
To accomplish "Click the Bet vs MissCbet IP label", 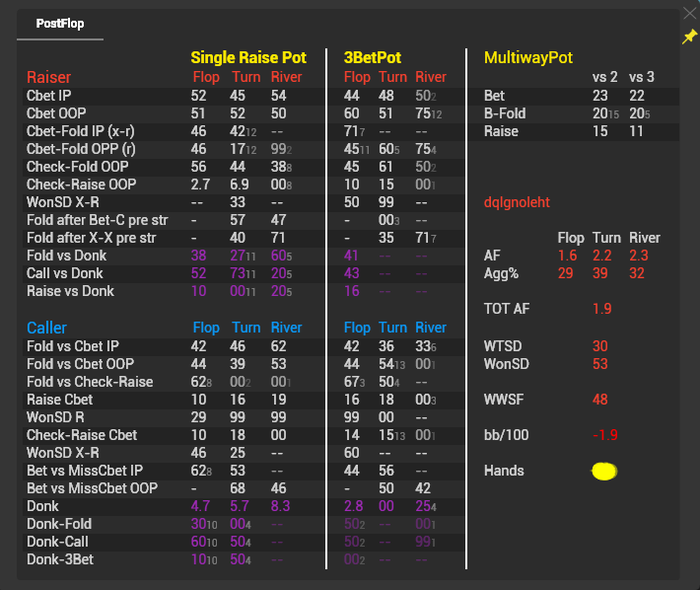I will point(85,471).
